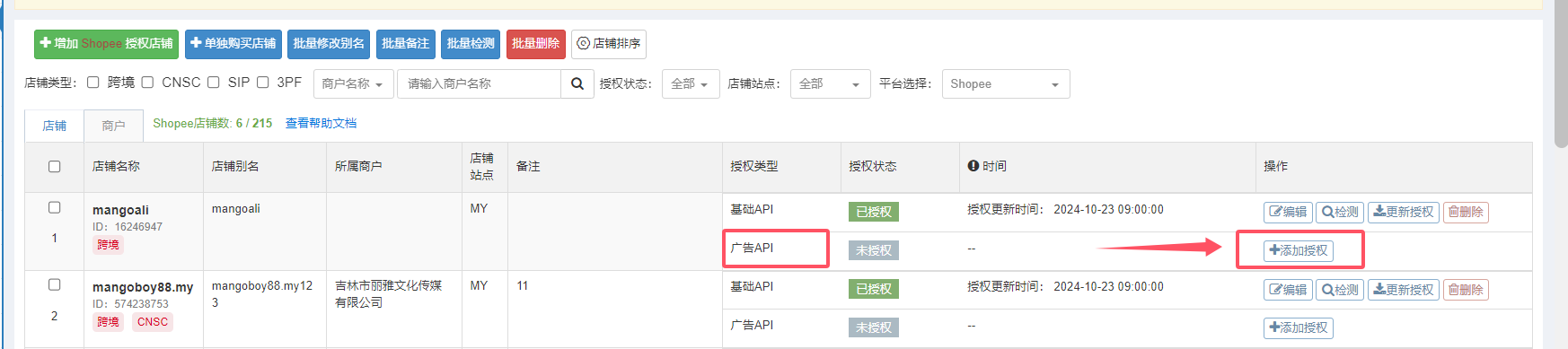The height and width of the screenshot is (349, 1568).
Task: Select the mangoboy88.my row checkbox
Action: pyautogui.click(x=54, y=284)
